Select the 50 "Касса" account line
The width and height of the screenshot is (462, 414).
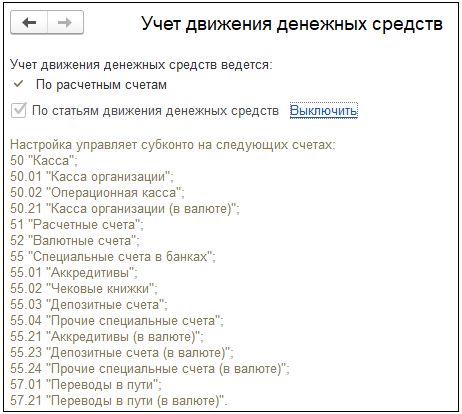[44, 161]
